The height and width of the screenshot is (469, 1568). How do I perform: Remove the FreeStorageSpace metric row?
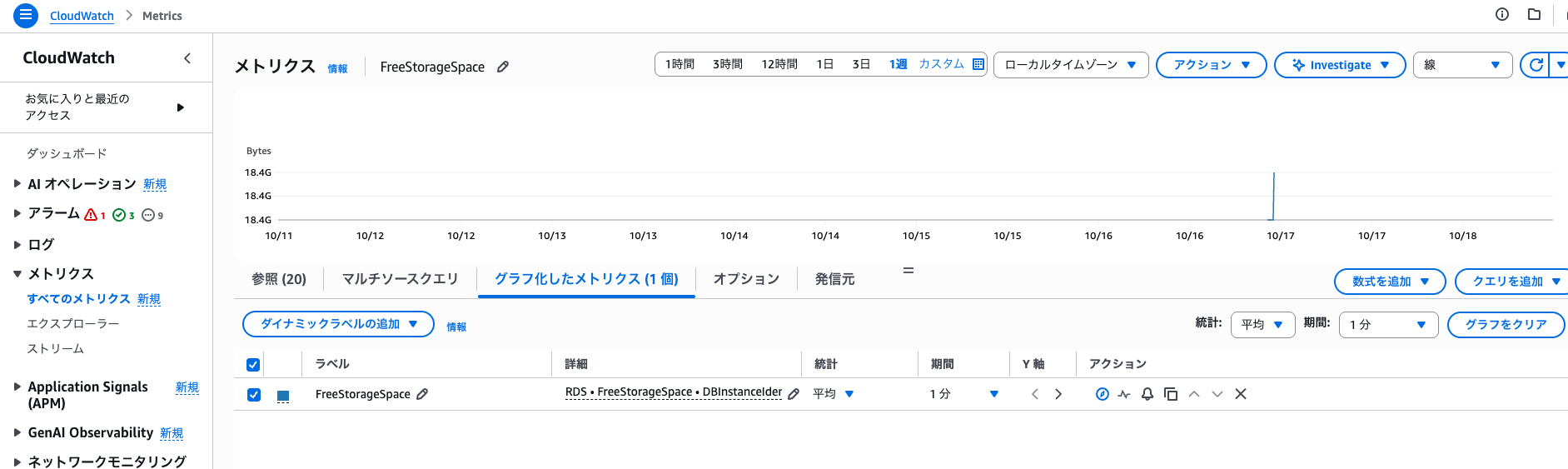(1240, 394)
